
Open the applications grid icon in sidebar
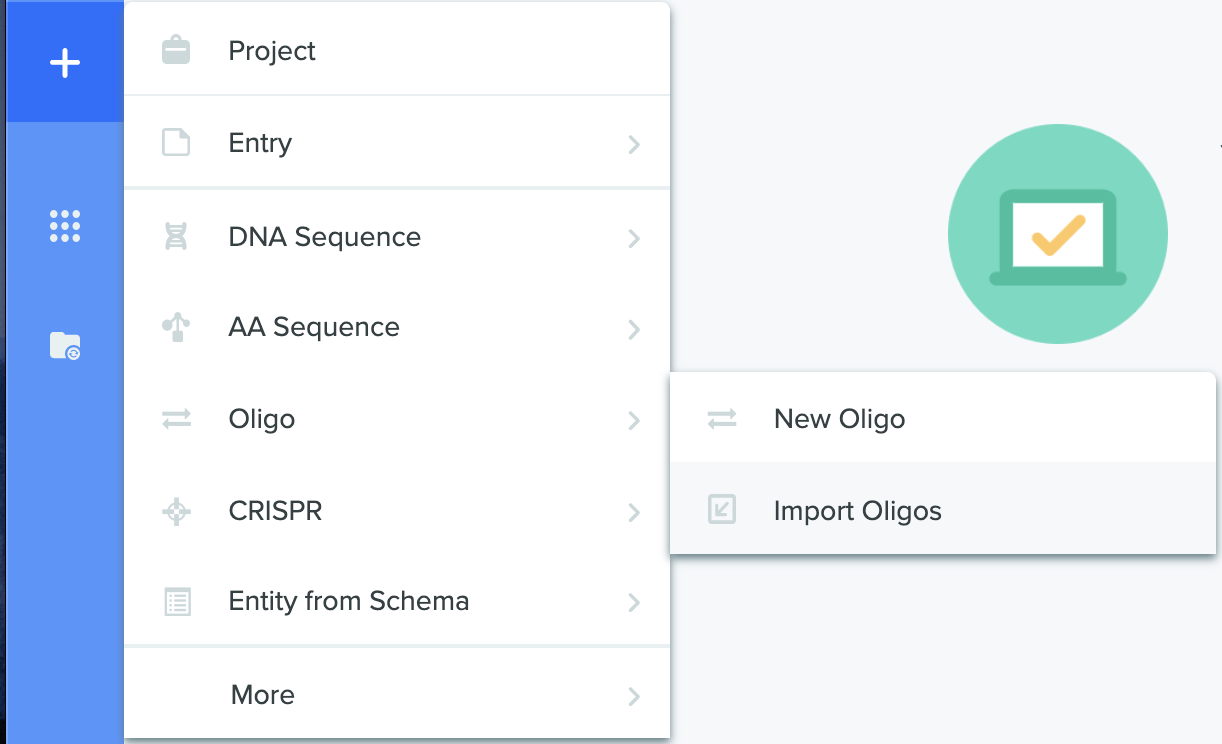(x=65, y=226)
